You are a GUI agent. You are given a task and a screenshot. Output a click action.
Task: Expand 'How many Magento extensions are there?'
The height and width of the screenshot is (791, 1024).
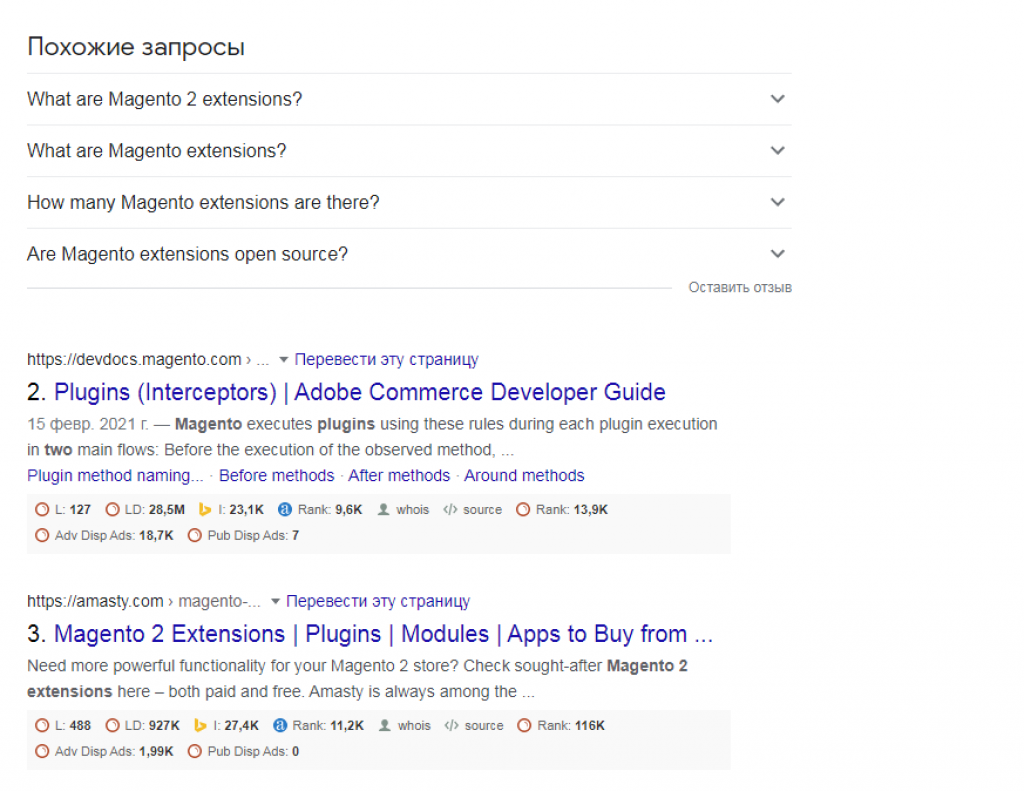tap(777, 202)
